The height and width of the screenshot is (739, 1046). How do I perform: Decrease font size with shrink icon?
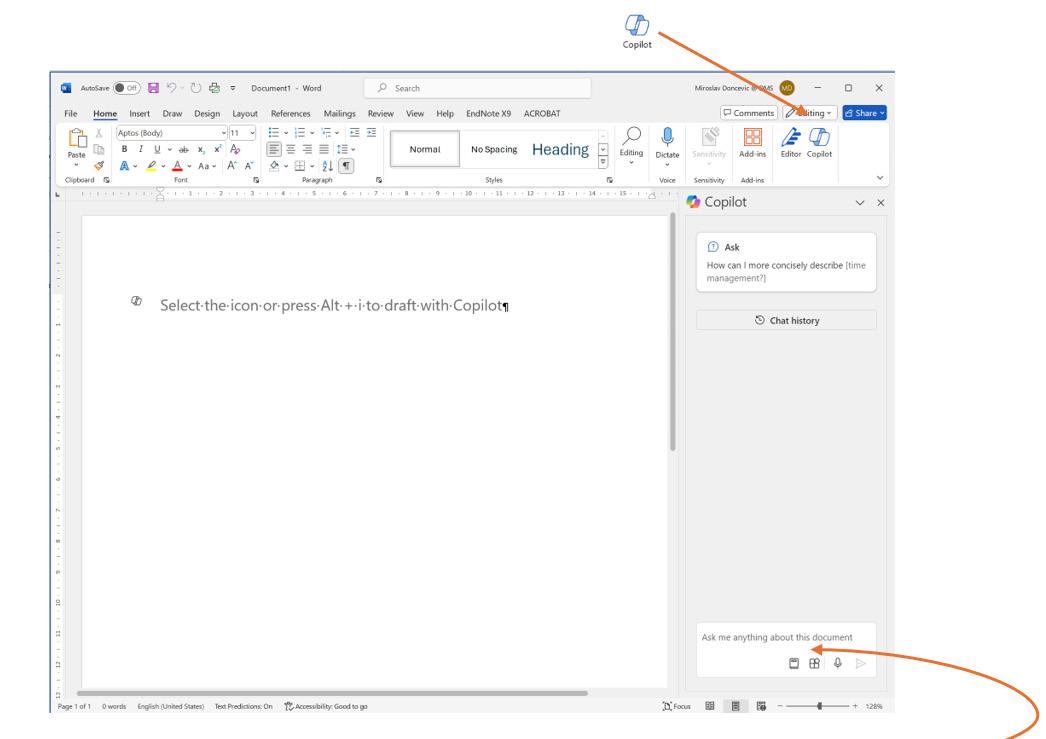pos(248,165)
